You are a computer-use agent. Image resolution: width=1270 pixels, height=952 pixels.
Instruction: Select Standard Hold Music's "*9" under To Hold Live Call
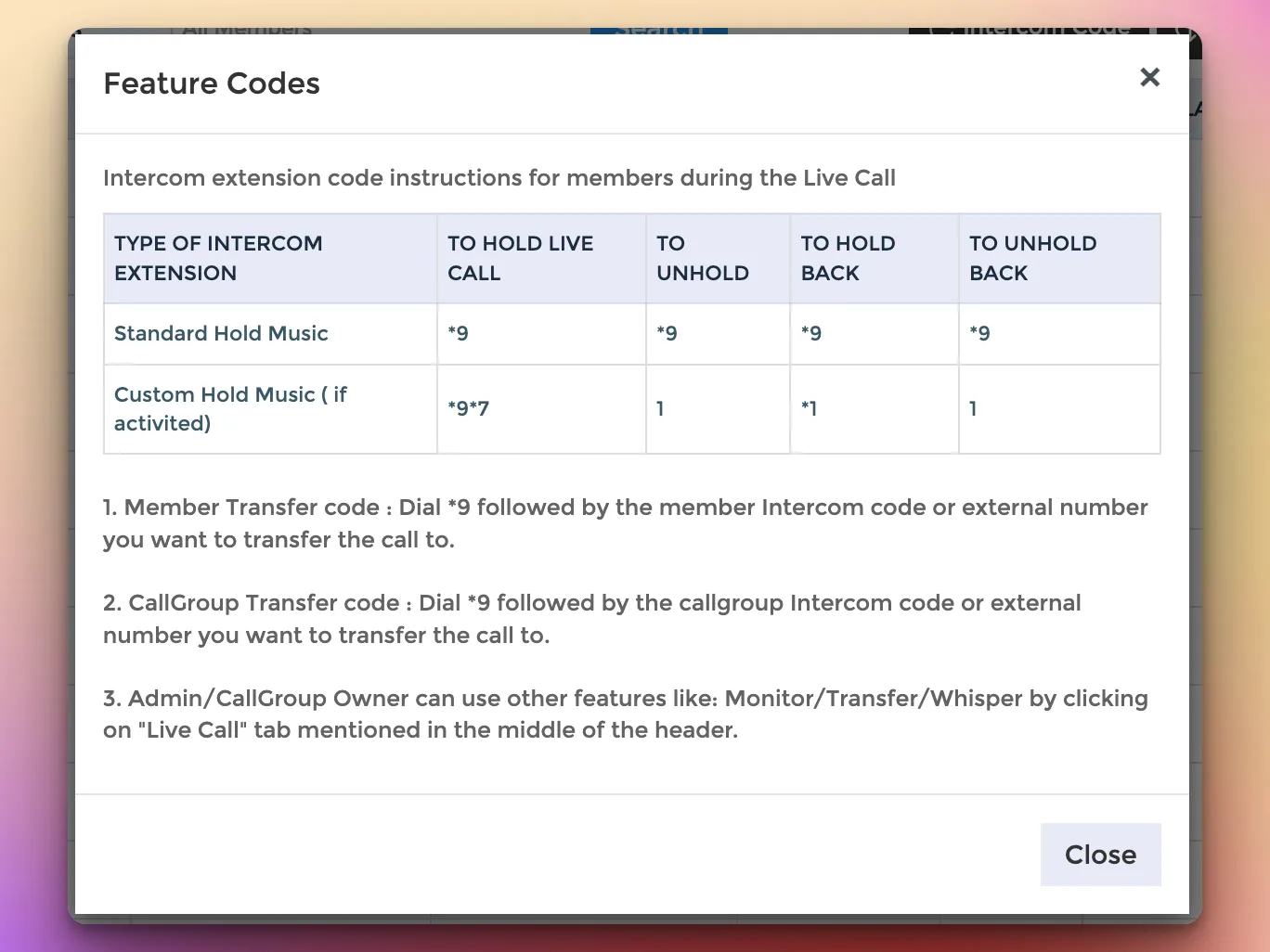click(458, 334)
